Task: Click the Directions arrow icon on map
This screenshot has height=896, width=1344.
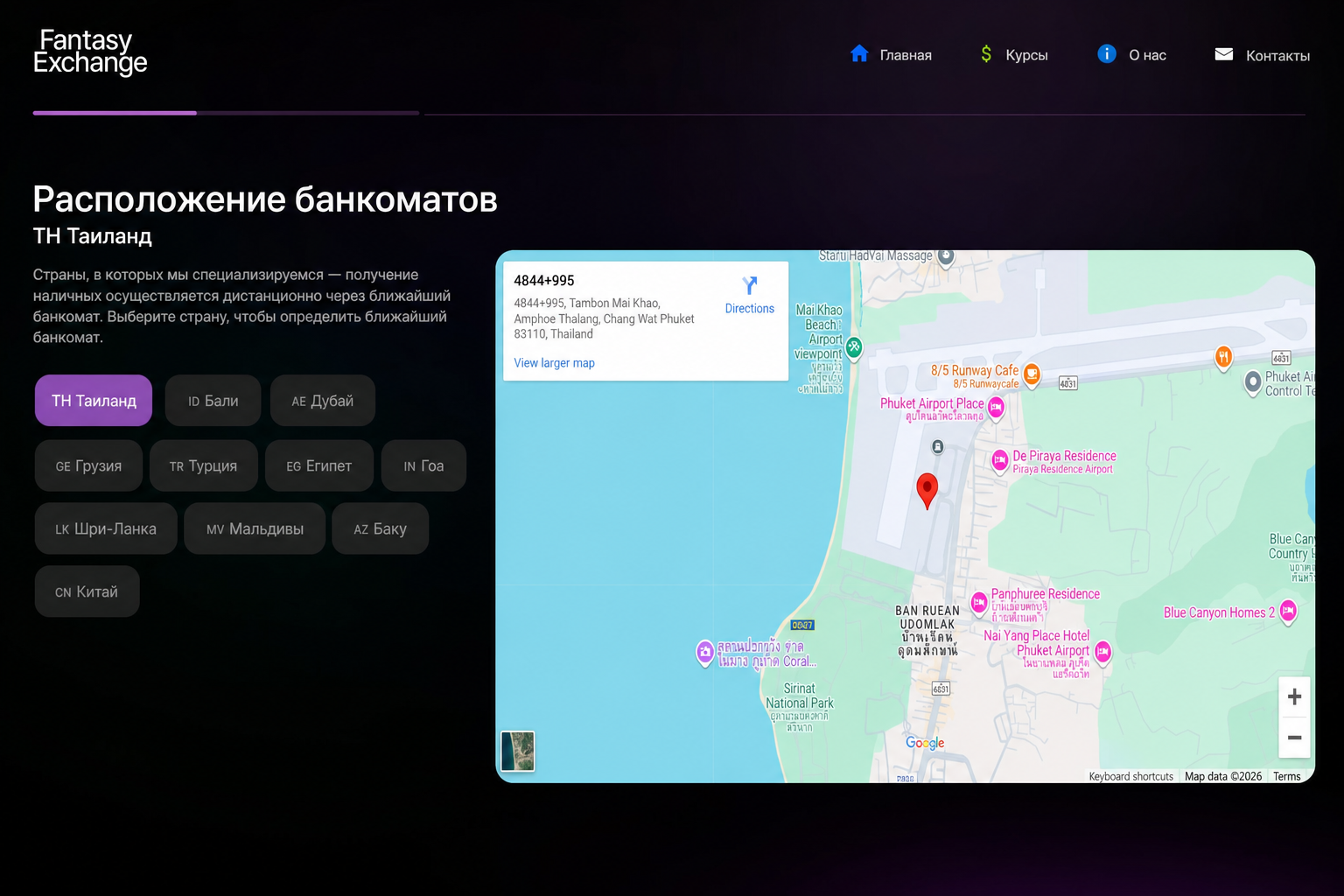Action: click(x=750, y=285)
